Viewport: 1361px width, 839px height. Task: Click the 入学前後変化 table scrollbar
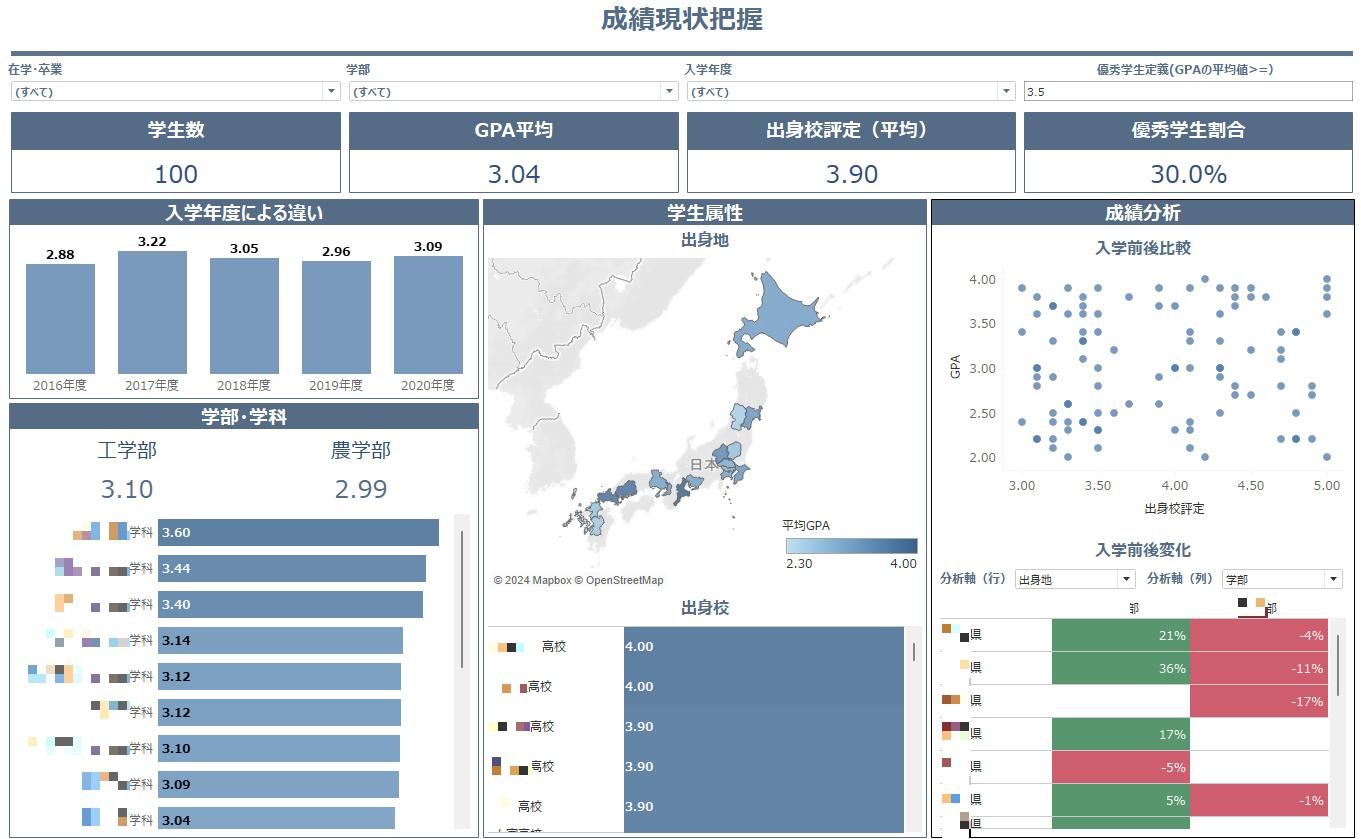(x=1338, y=665)
